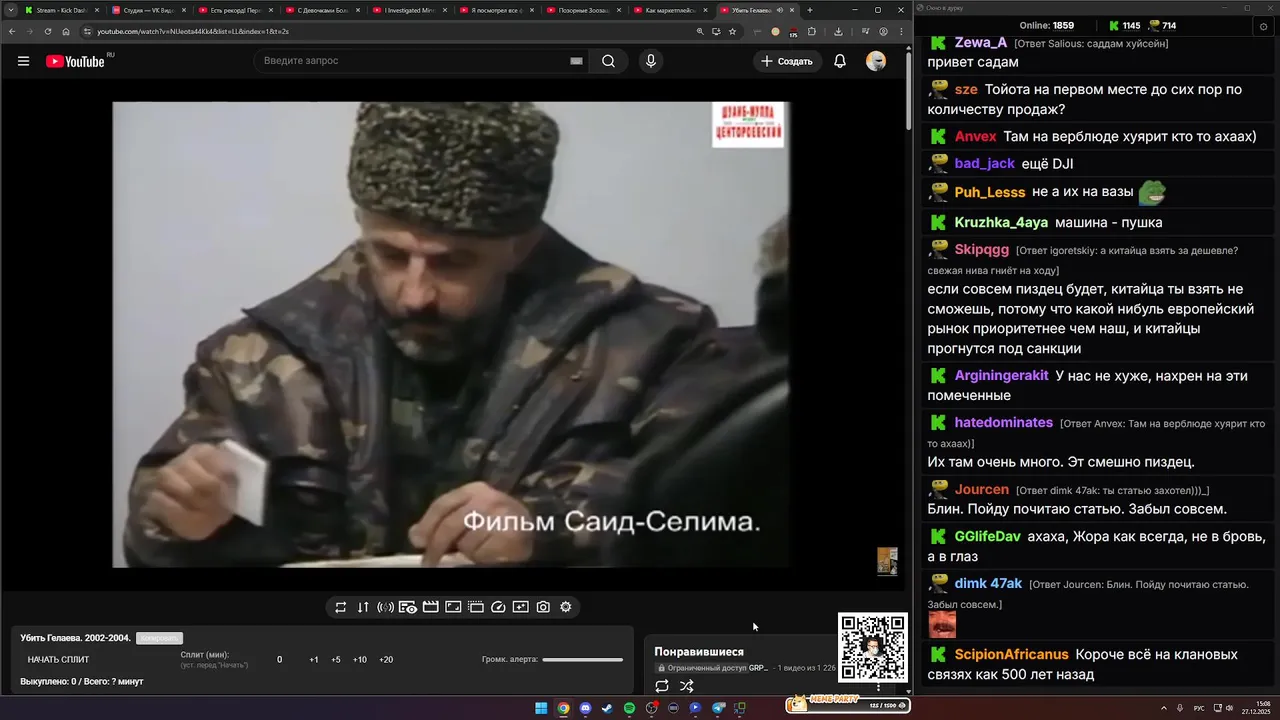
Task: Open the speedometer playback speed icon
Action: click(498, 607)
